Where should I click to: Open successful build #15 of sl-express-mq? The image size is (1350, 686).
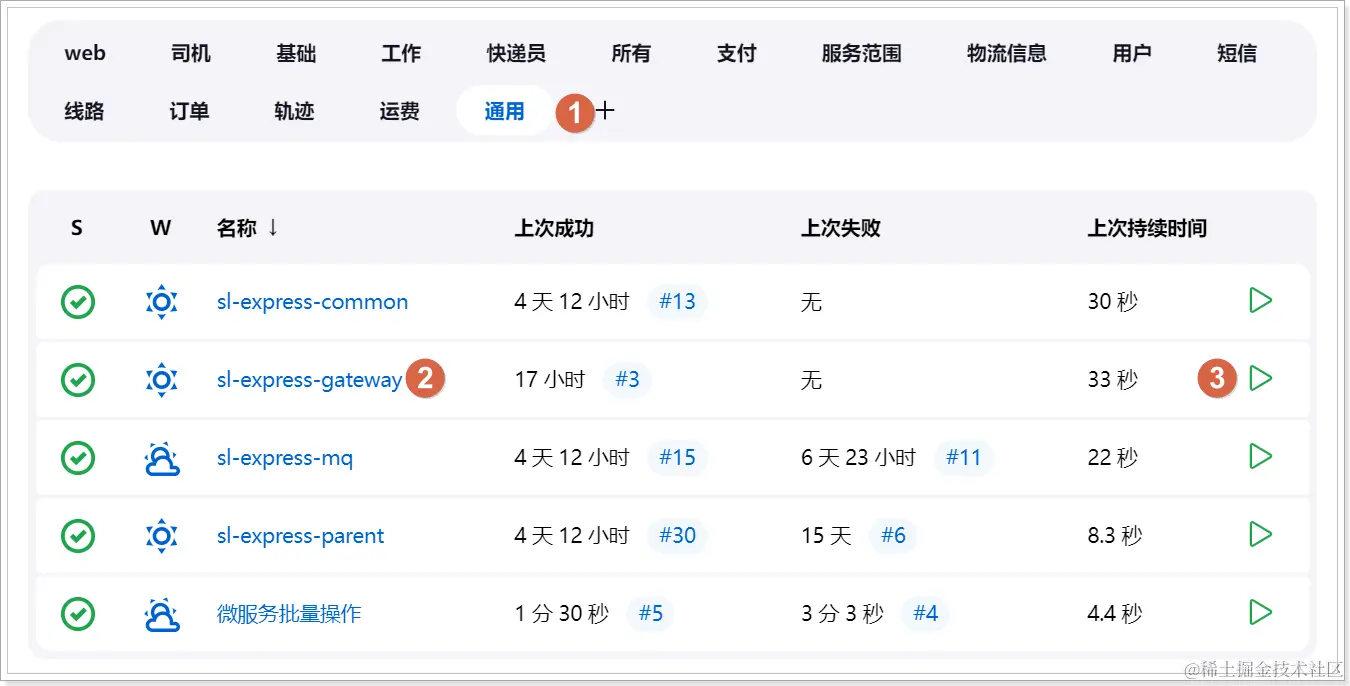point(677,457)
